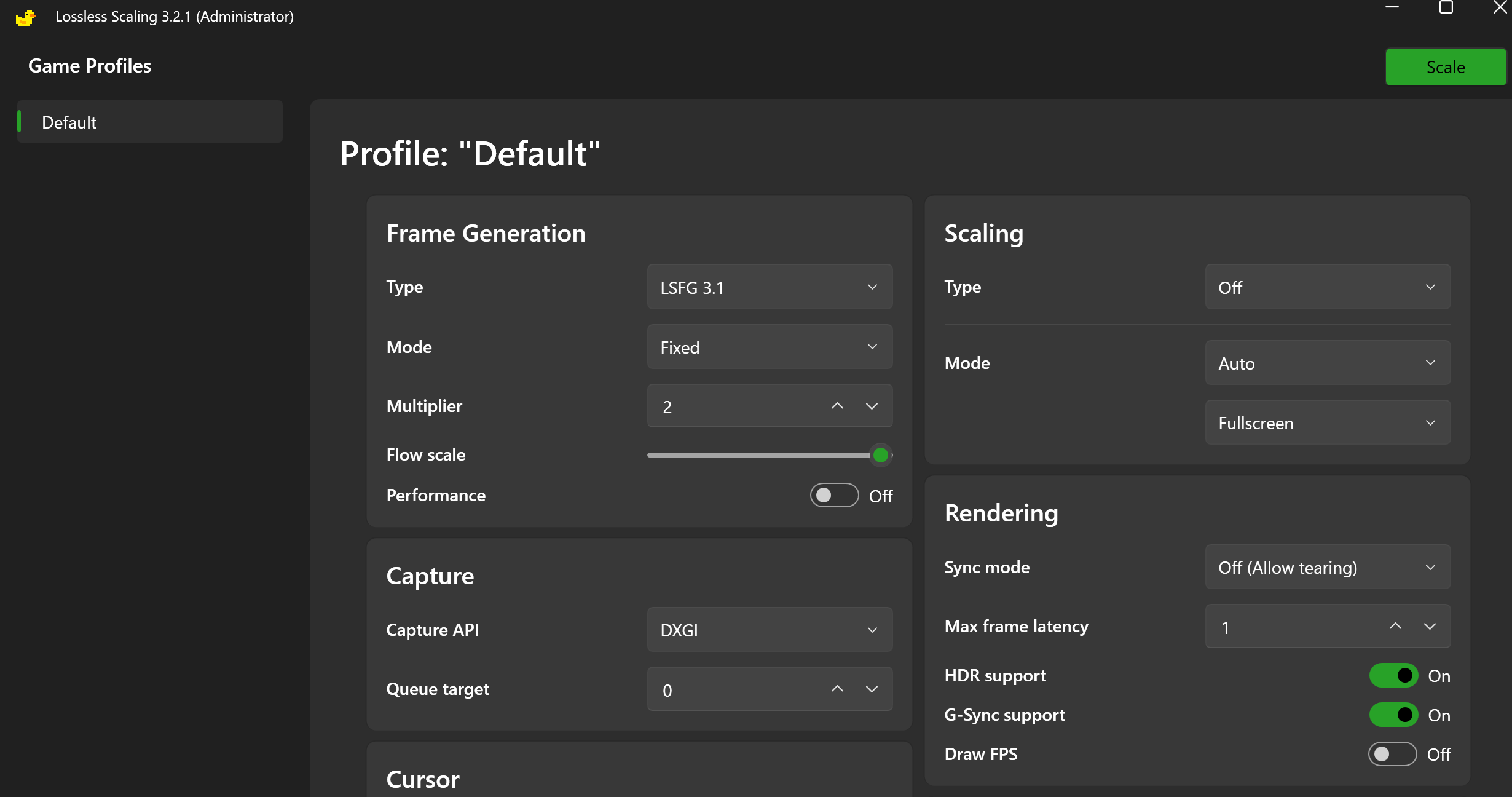Open the Frame Generation Type dropdown
This screenshot has width=1512, height=797.
coord(770,287)
